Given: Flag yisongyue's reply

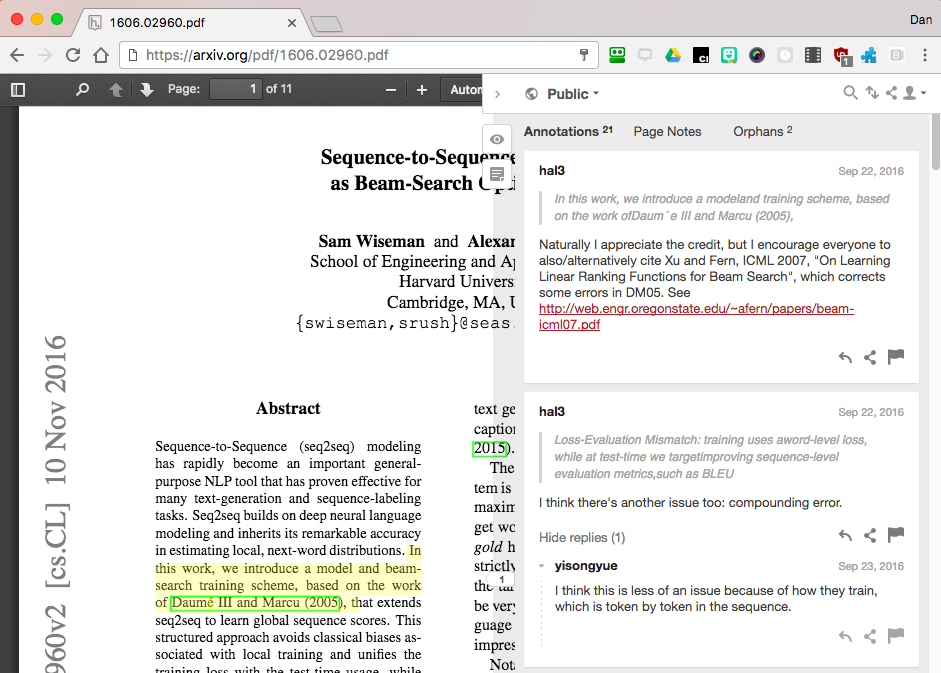Looking at the screenshot, I should (x=895, y=636).
